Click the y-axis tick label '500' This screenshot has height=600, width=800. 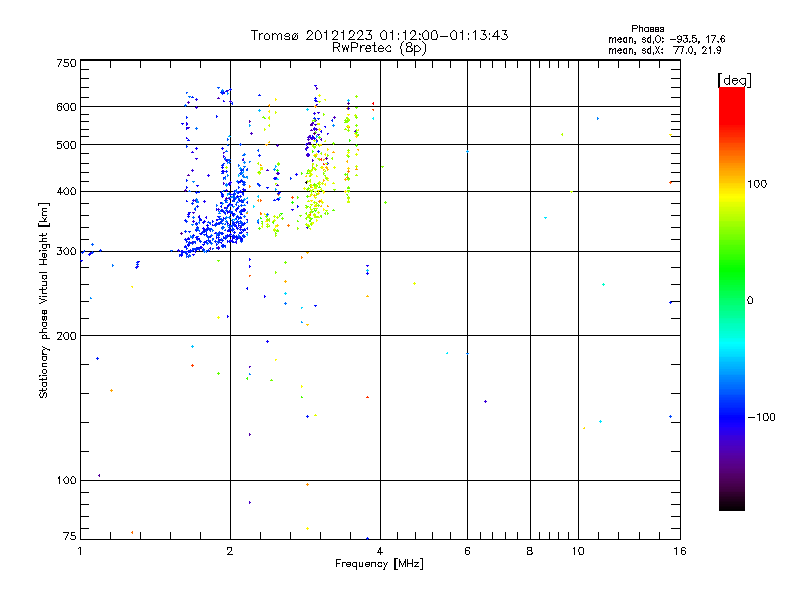[x=66, y=145]
